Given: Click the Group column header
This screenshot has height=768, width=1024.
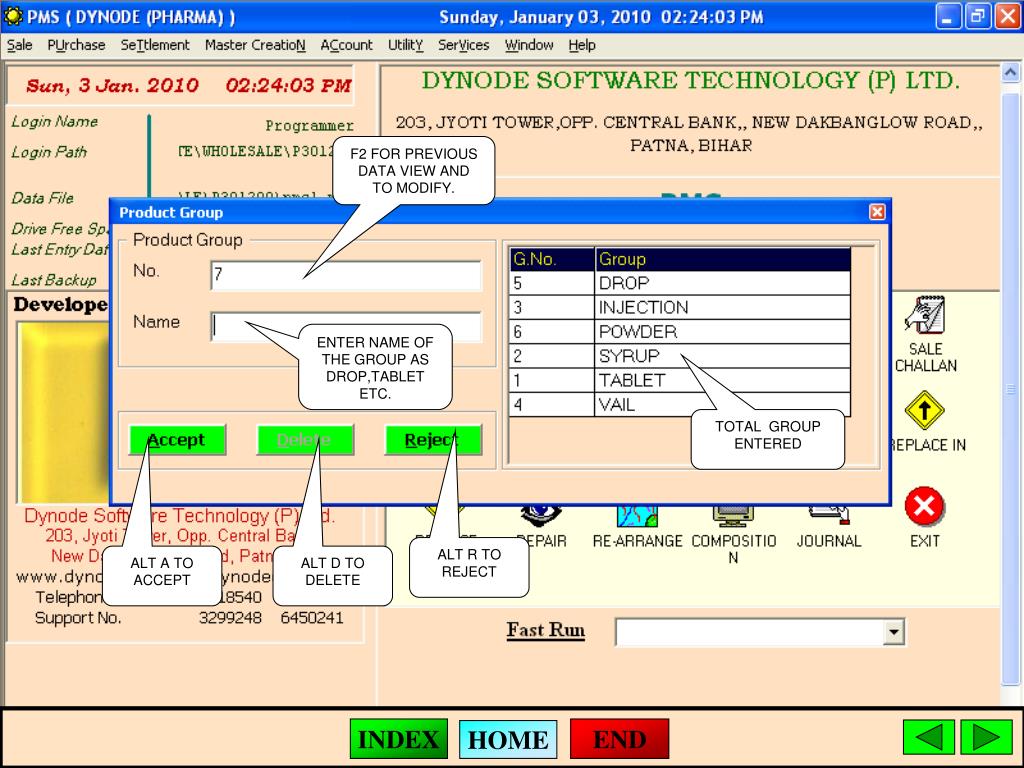Looking at the screenshot, I should click(723, 259).
